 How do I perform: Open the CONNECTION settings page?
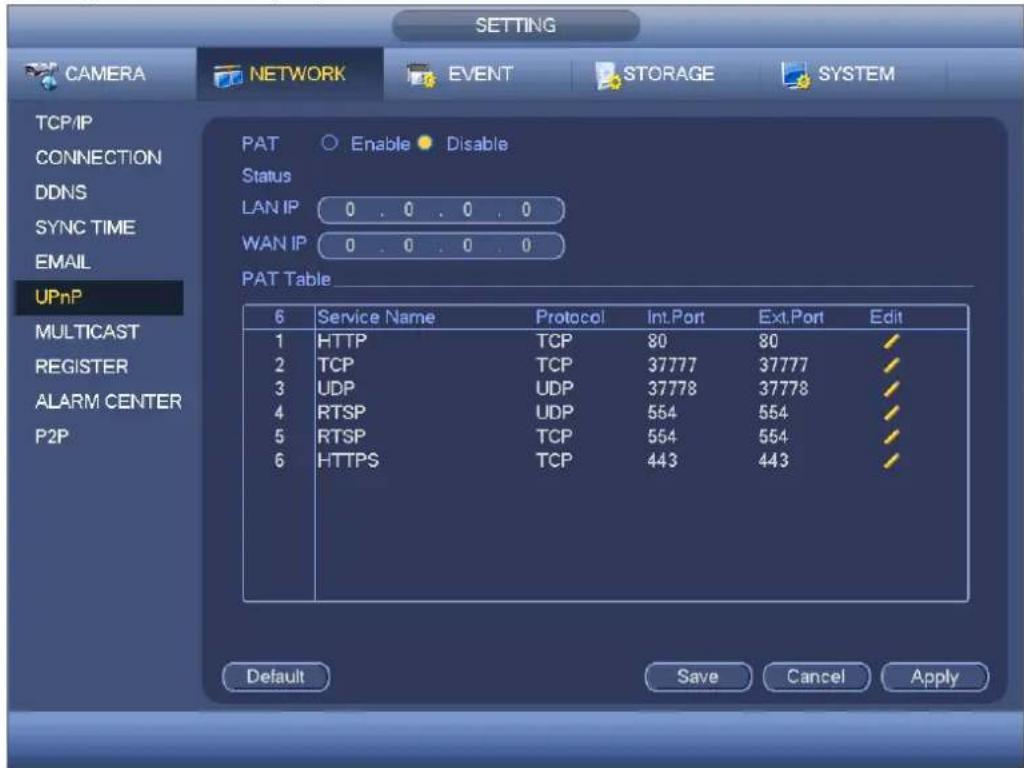click(99, 157)
